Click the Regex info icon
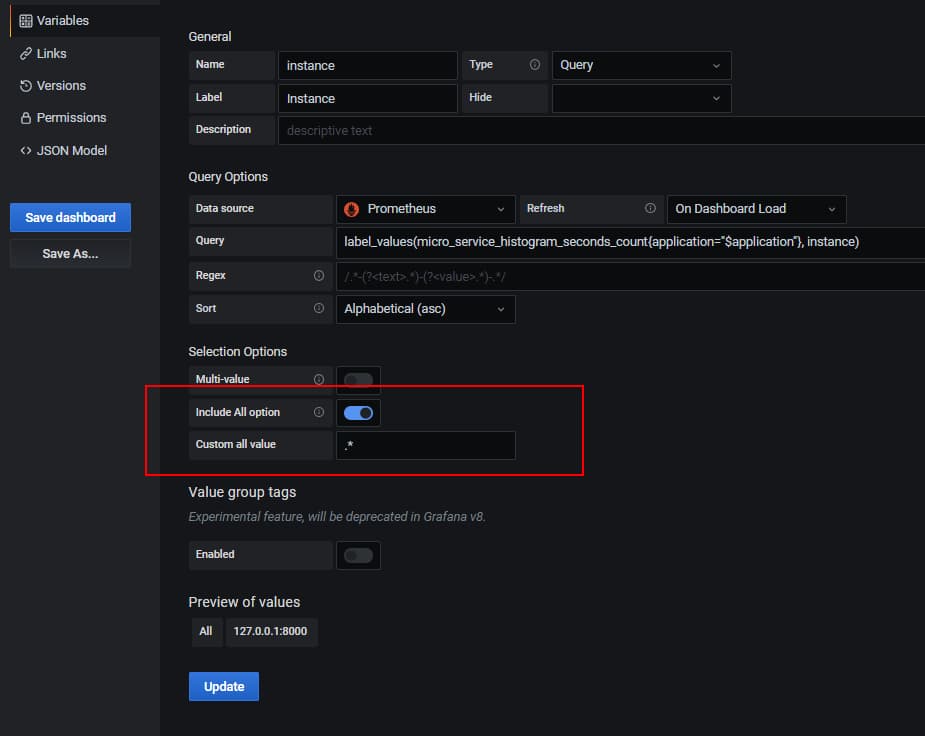Viewport: 925px width, 736px height. pos(319,275)
